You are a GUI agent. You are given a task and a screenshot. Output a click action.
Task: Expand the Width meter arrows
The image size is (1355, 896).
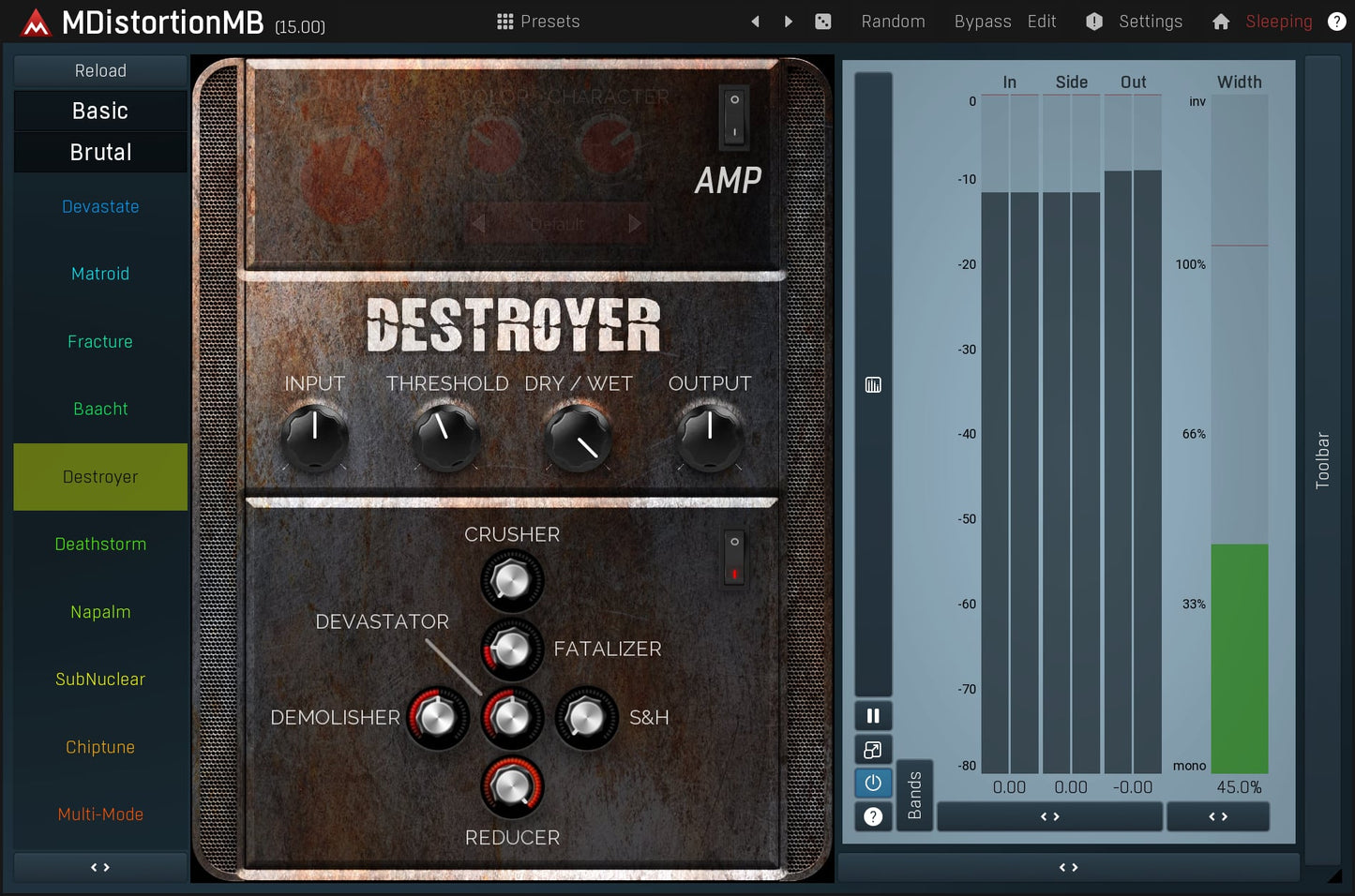1217,816
